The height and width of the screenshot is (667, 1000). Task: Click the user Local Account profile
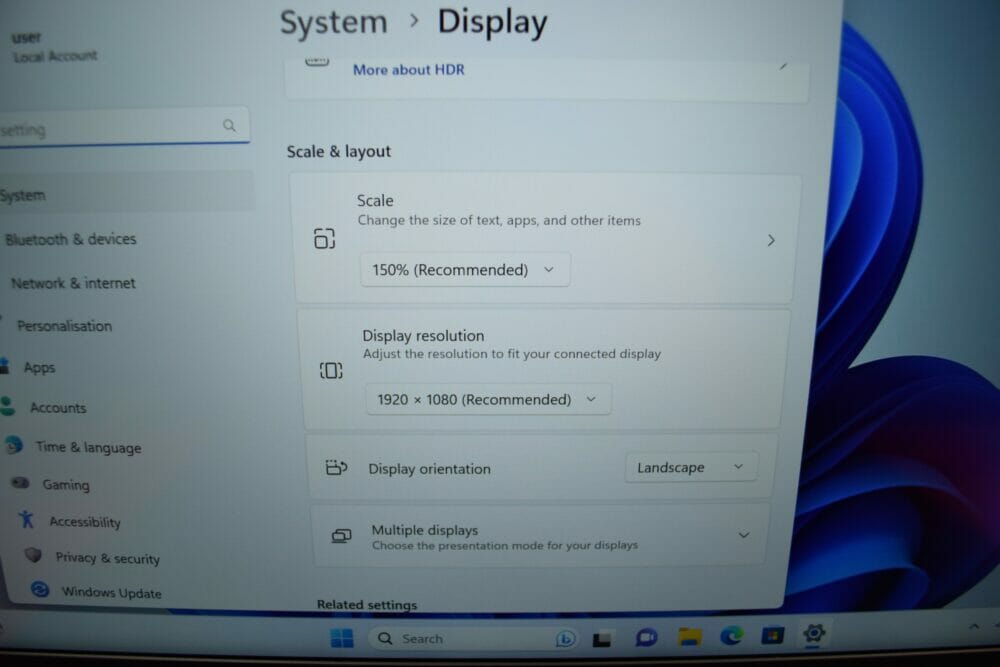(54, 47)
